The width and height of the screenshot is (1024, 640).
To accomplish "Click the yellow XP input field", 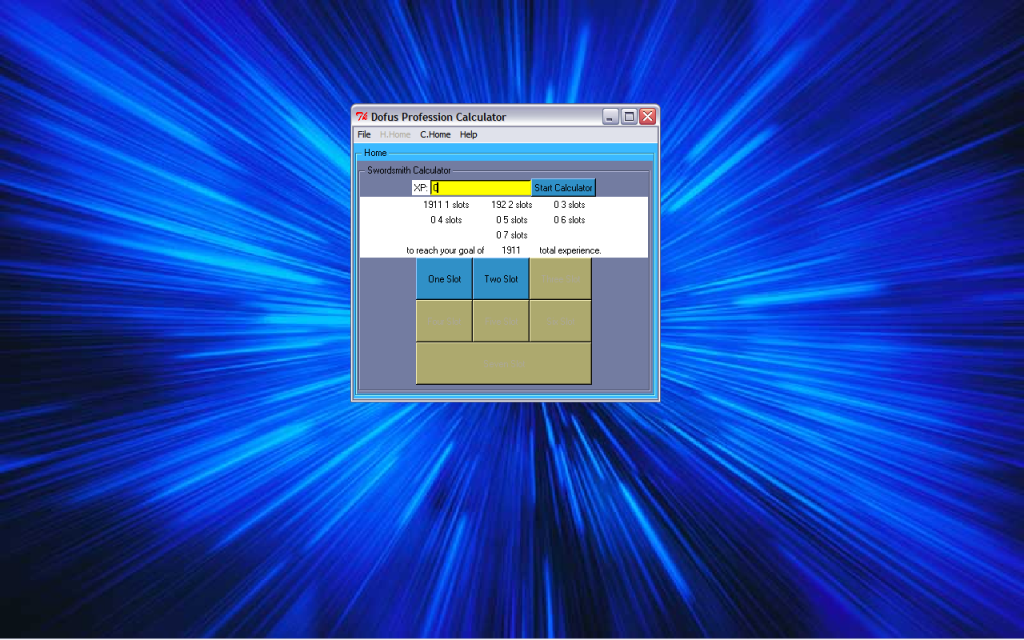I will (x=481, y=188).
